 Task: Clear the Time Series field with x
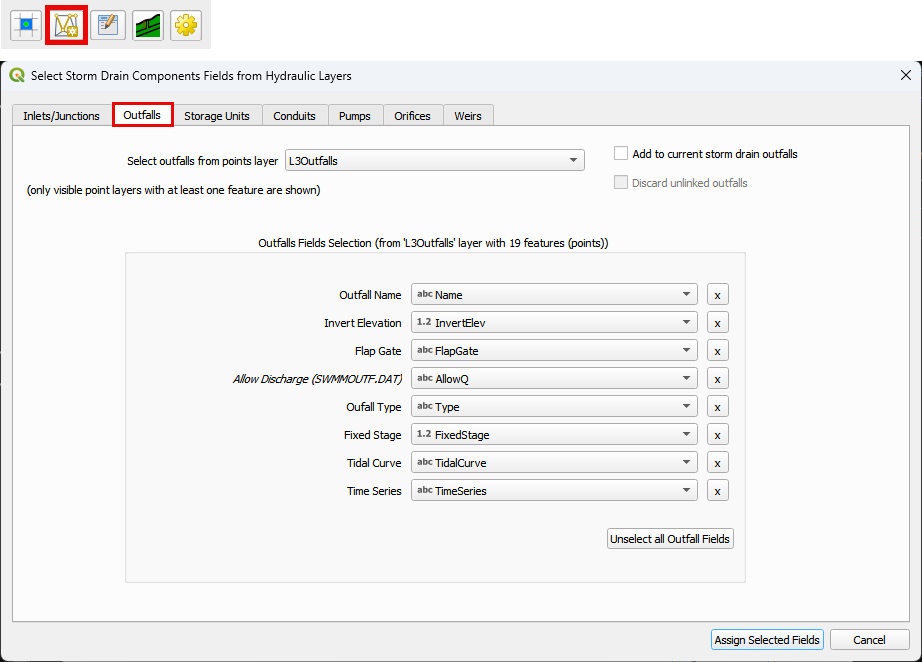[x=717, y=491]
